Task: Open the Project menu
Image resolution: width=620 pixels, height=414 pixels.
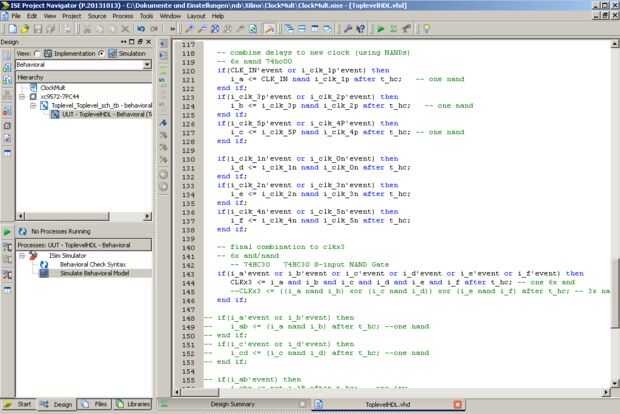Action: (72, 16)
